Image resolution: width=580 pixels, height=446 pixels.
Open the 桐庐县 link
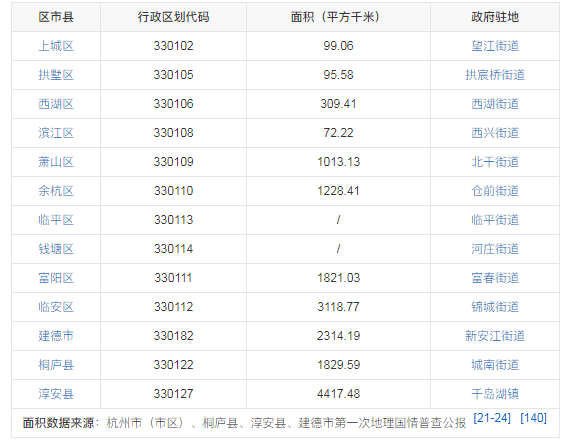pos(56,365)
